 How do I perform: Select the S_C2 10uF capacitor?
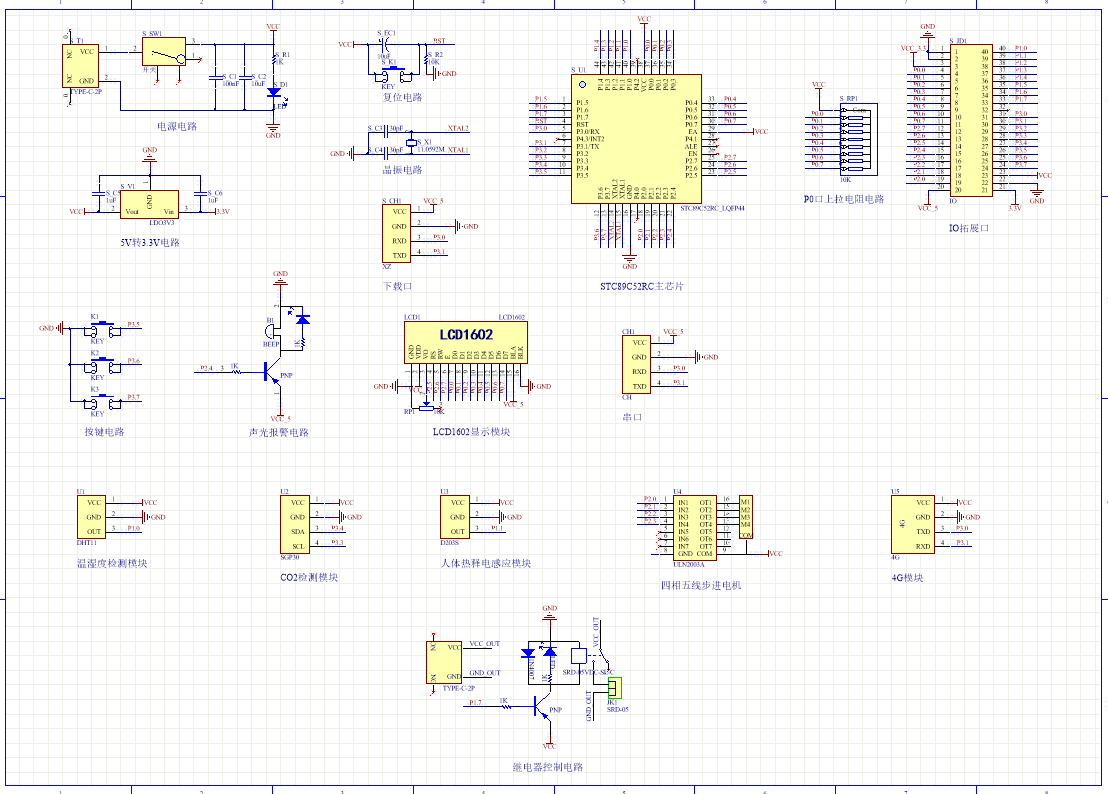point(244,77)
